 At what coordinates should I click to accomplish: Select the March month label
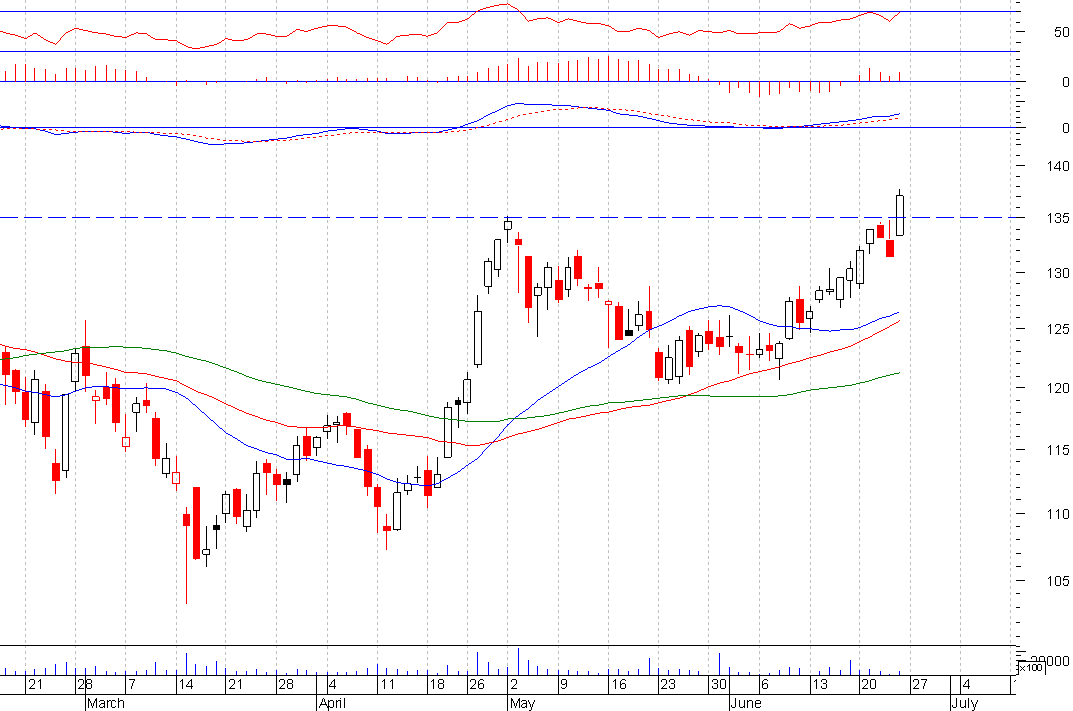pos(106,703)
